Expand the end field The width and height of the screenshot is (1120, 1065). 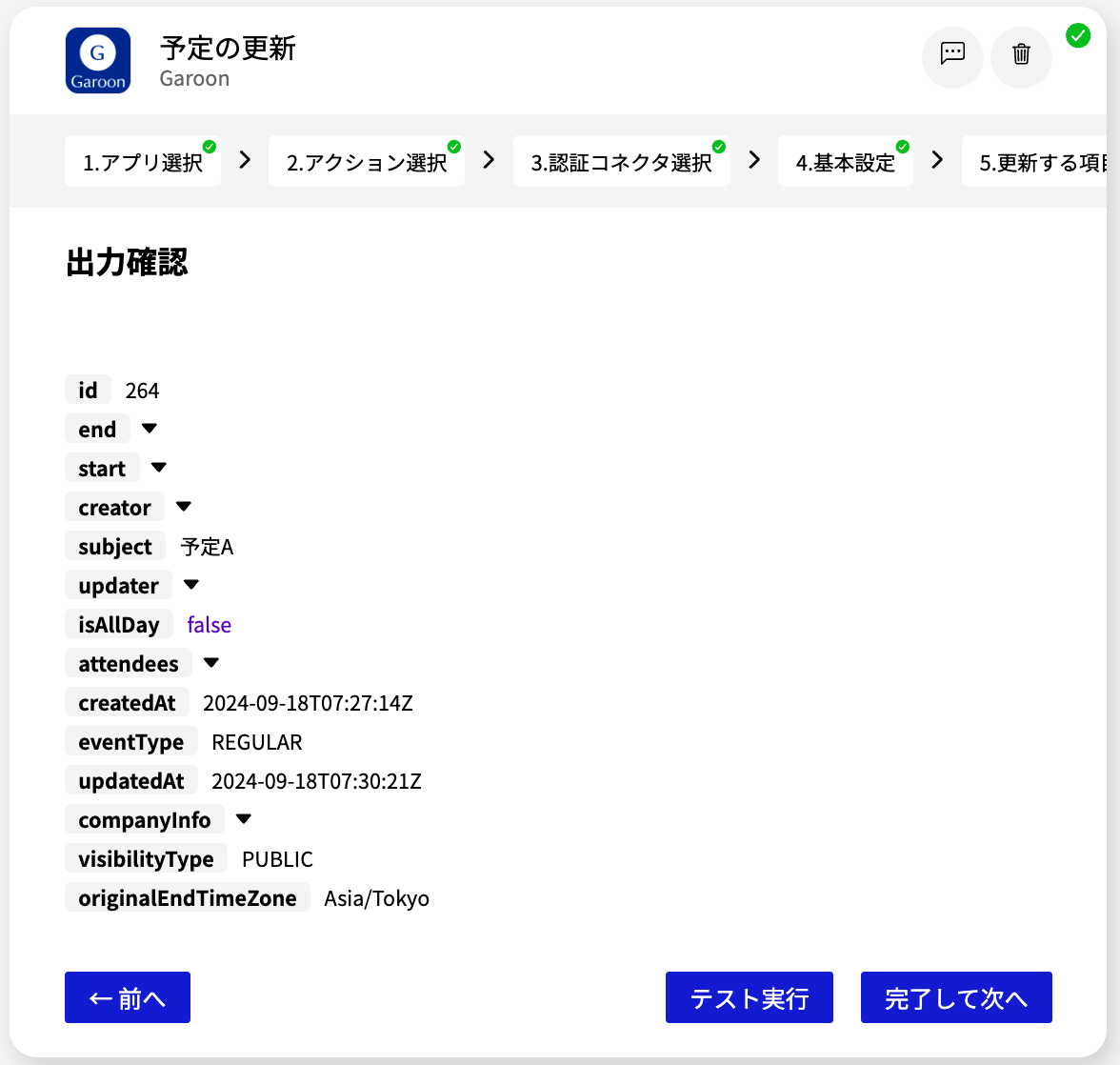(149, 429)
